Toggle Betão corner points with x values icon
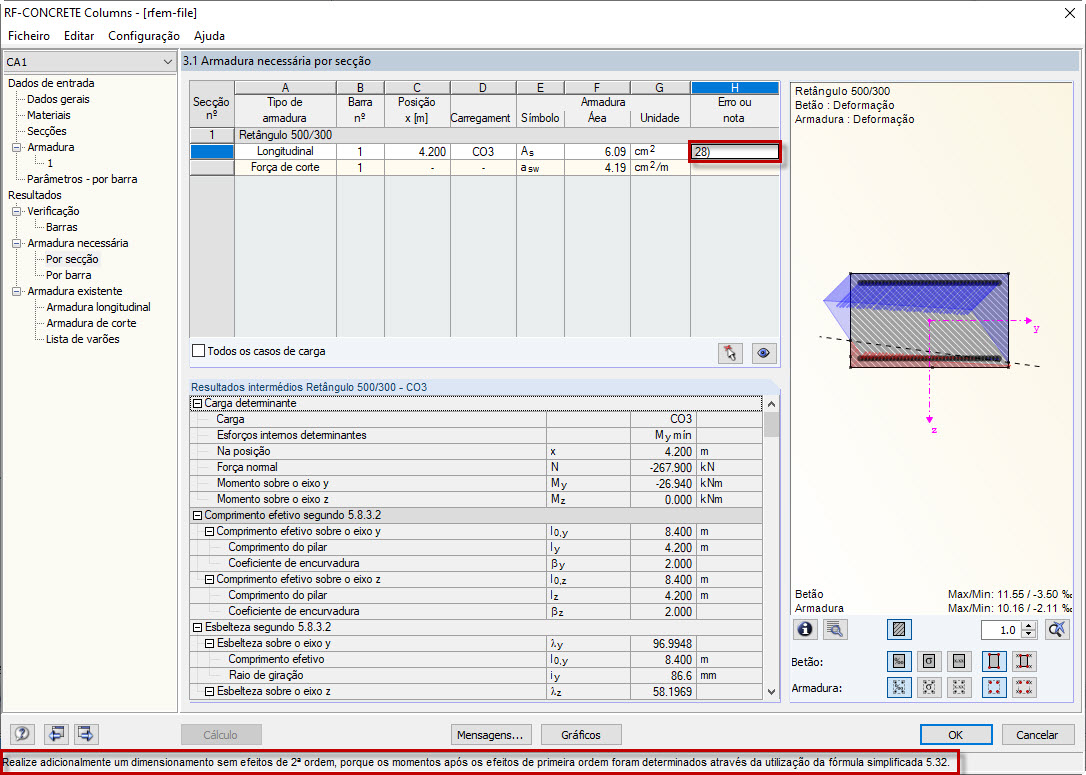 pos(1024,661)
